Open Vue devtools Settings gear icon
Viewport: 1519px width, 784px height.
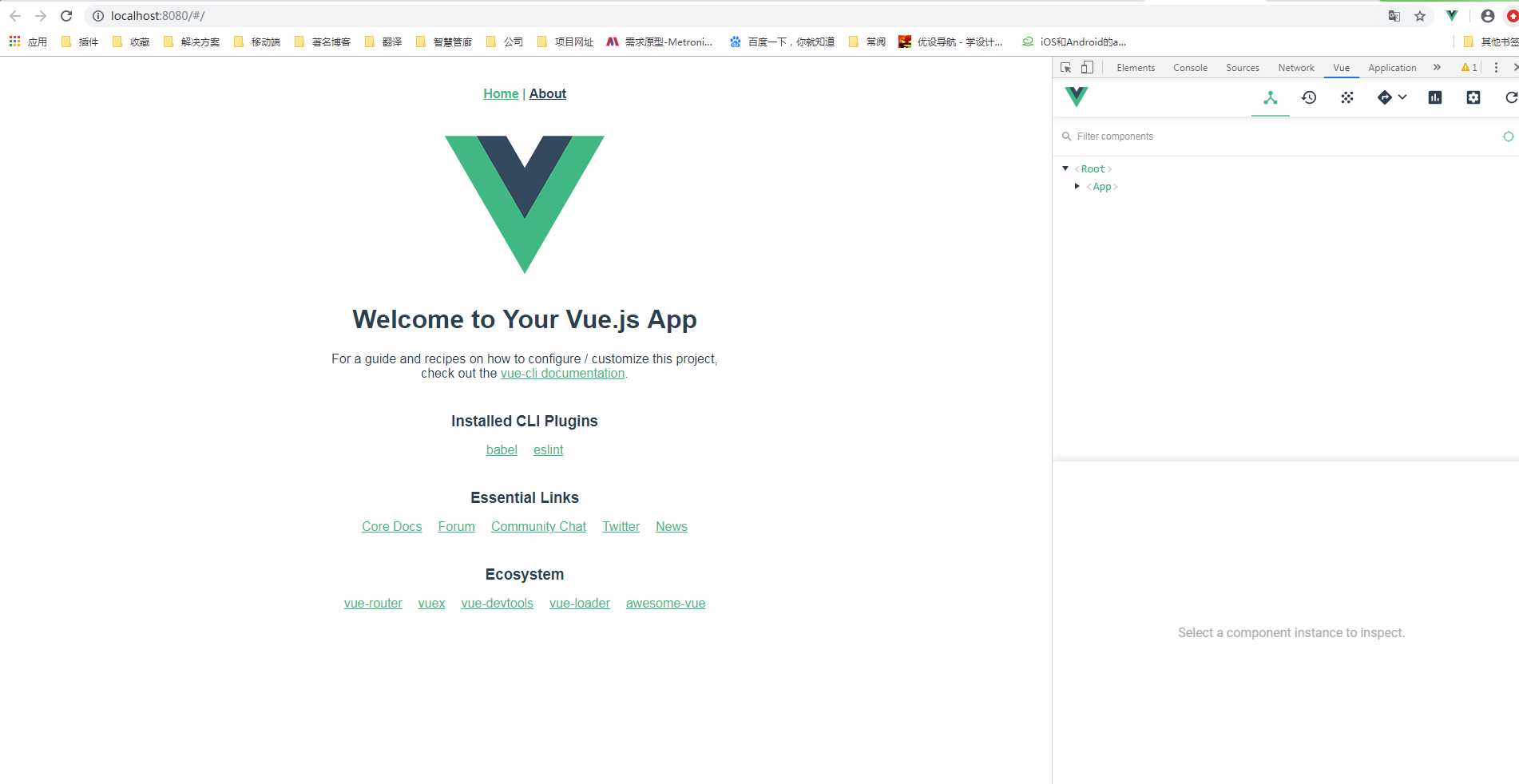click(1473, 97)
